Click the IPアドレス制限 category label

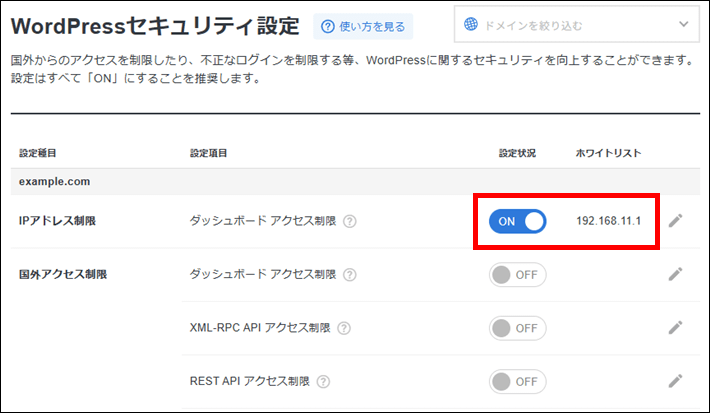point(57,221)
